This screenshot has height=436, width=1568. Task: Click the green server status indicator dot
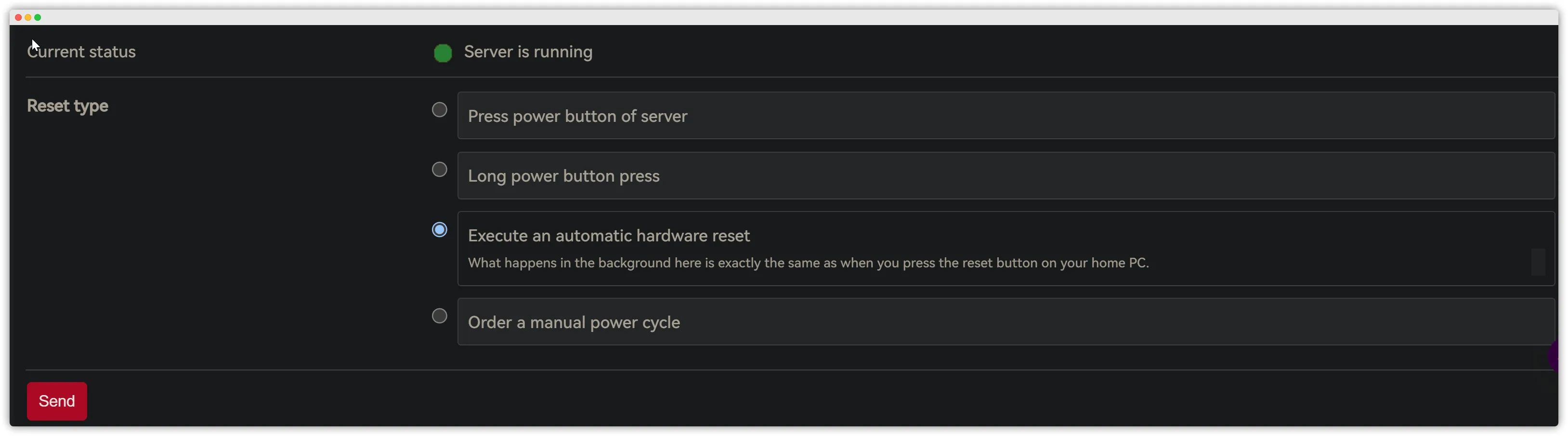click(443, 53)
